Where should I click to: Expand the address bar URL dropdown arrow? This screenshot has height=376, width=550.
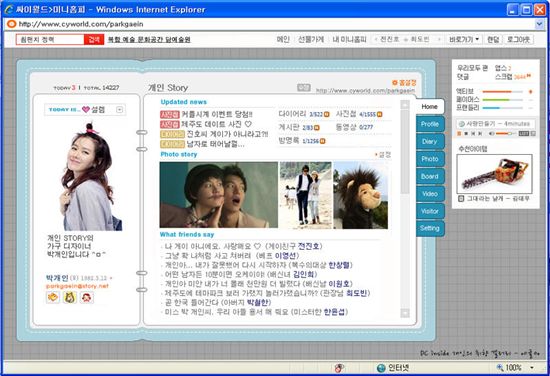click(539, 24)
